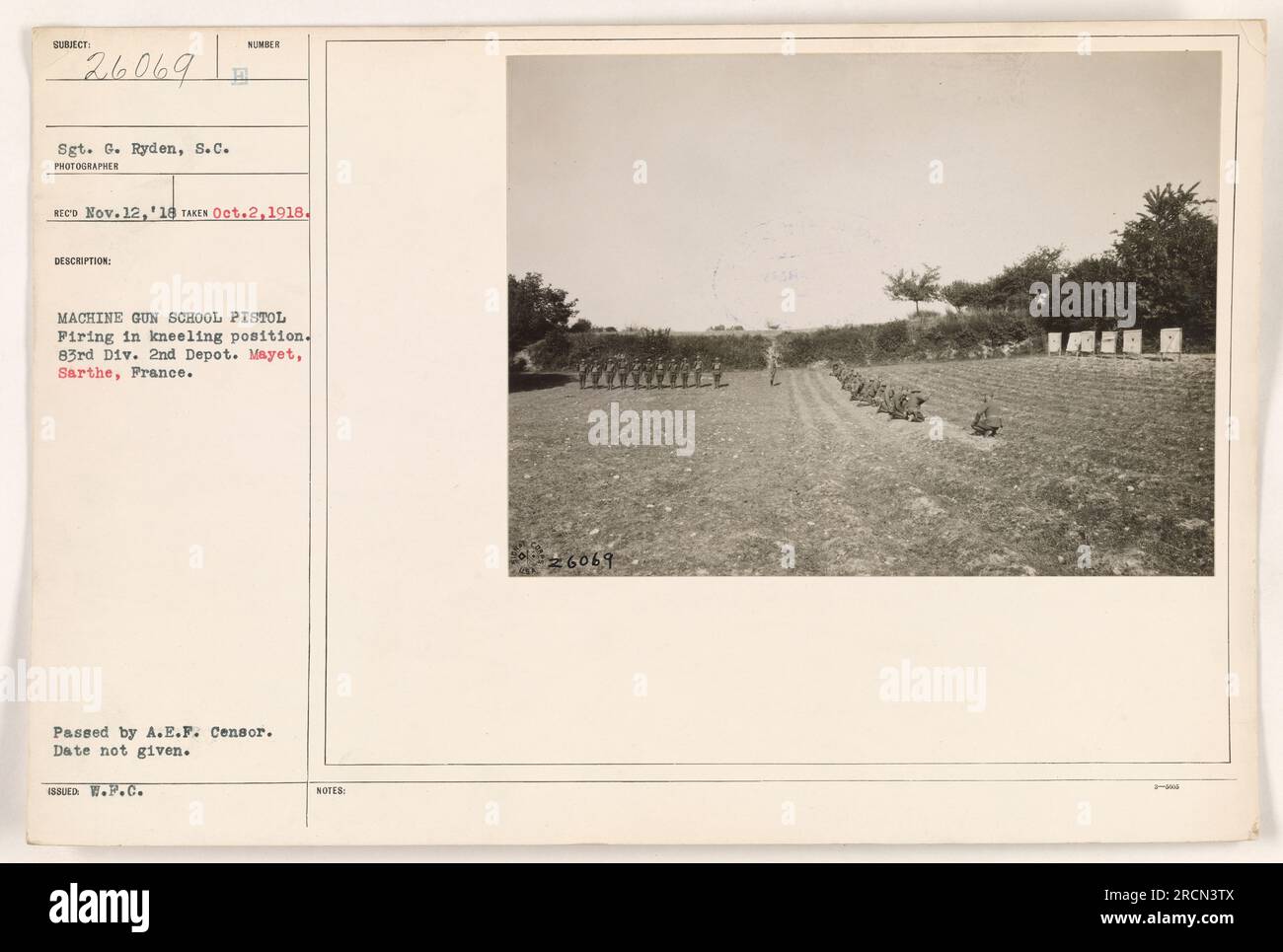Click the DESCRIPTION: label

click(x=83, y=261)
